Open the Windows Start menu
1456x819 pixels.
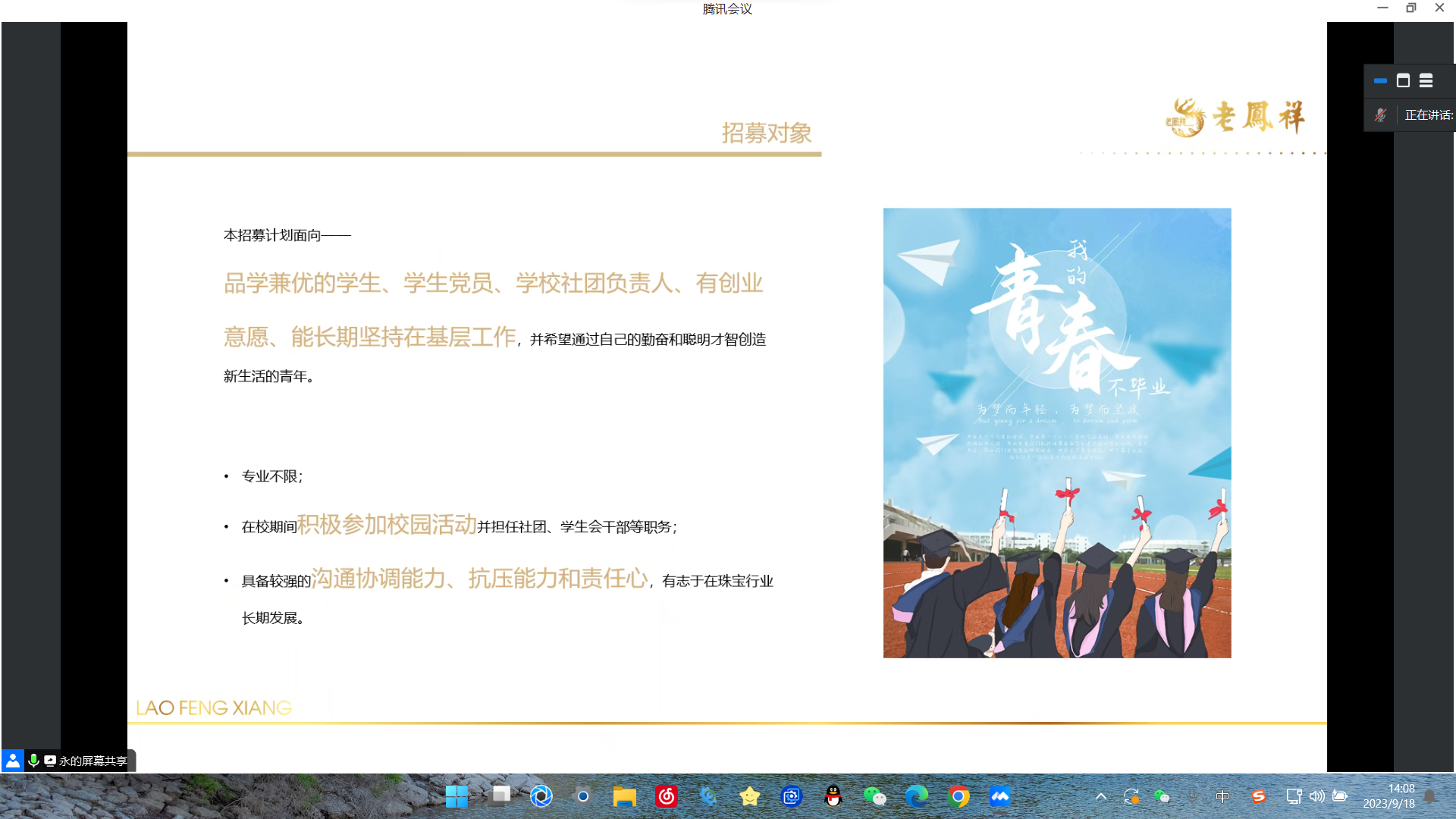coord(457,796)
